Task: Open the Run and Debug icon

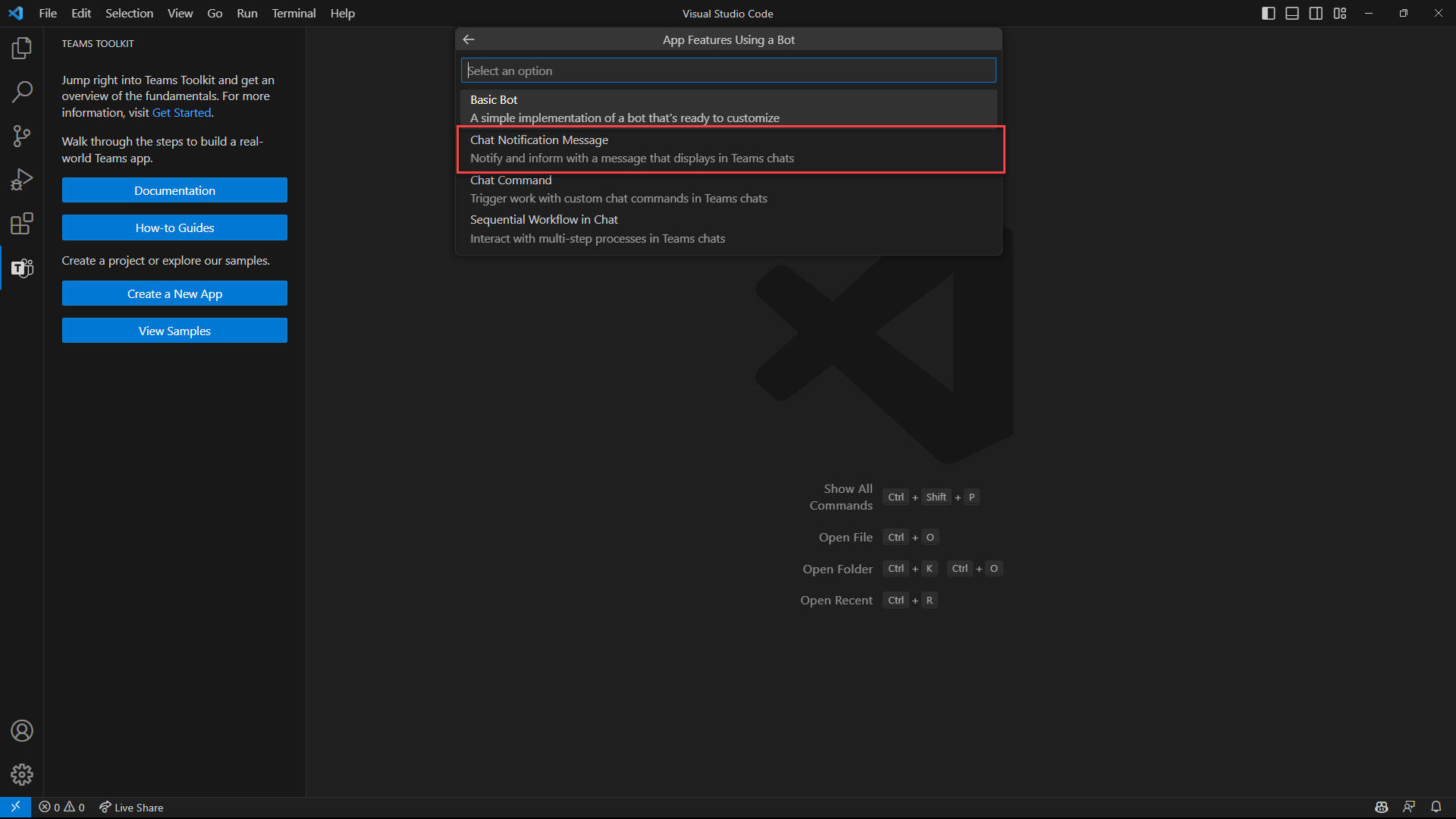Action: coord(22,180)
